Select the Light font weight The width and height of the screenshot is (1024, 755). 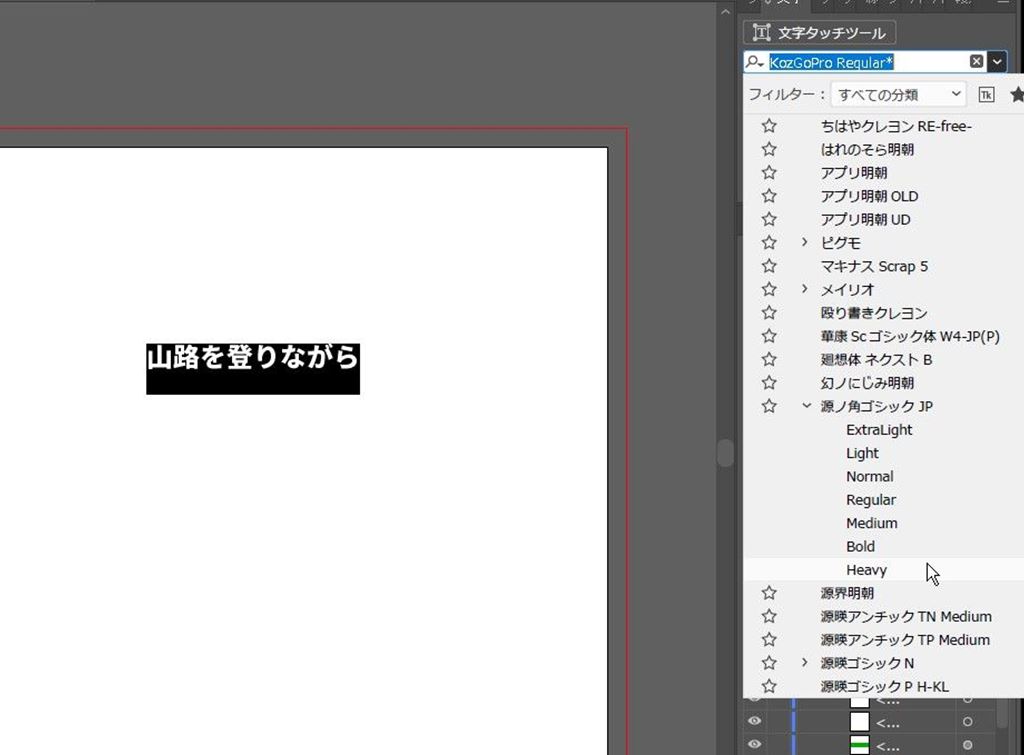coord(862,453)
